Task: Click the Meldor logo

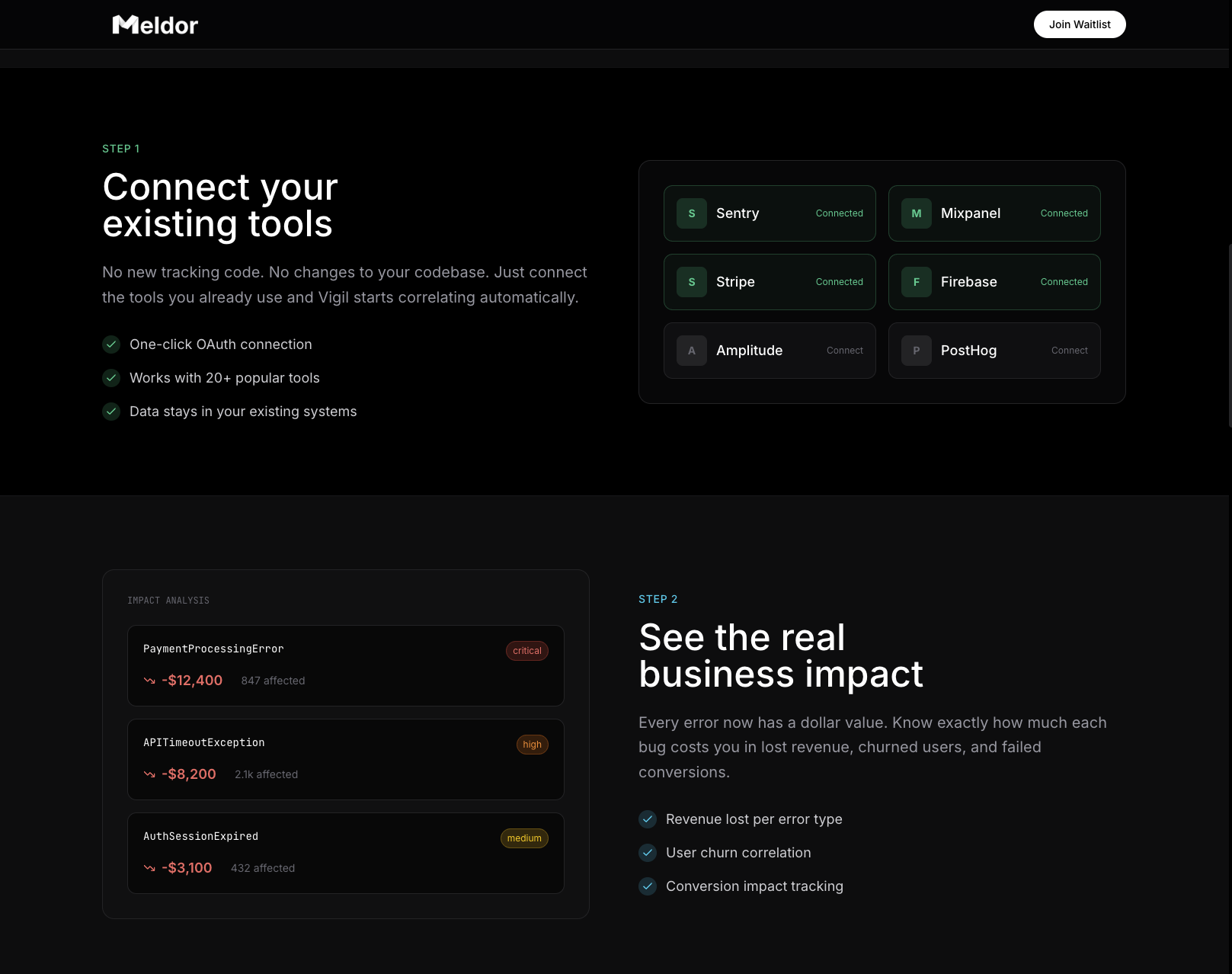Action: click(154, 24)
